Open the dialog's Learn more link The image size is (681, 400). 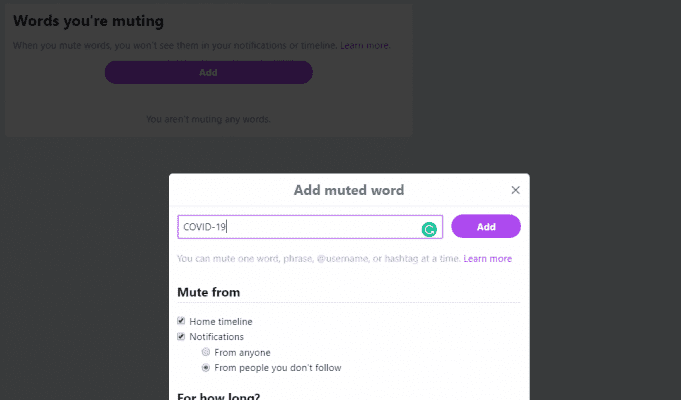[x=487, y=258]
